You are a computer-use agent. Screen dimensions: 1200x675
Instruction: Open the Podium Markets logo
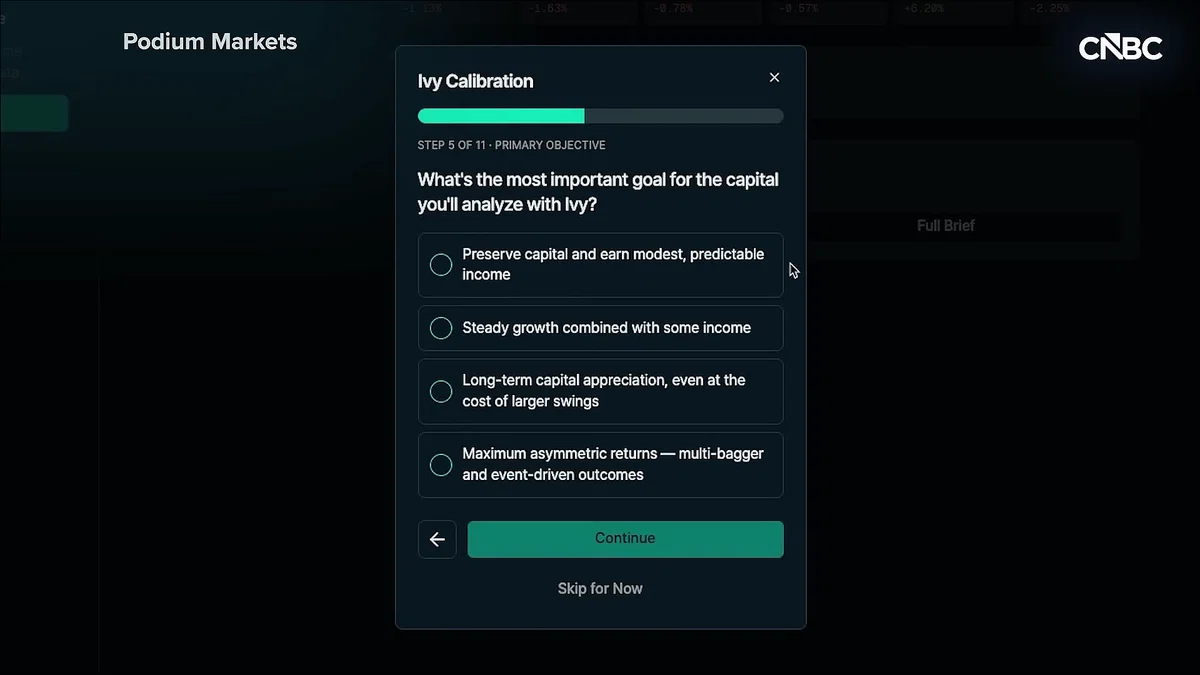210,42
